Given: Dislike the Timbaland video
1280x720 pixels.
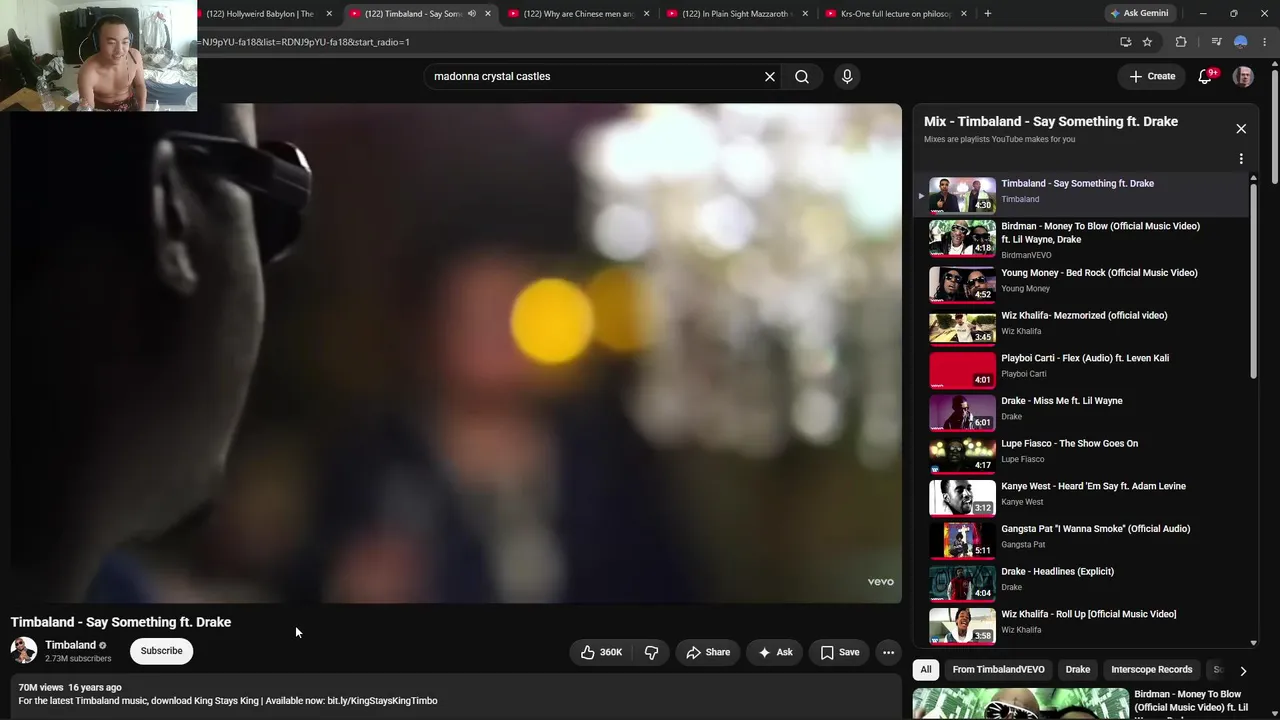Looking at the screenshot, I should pos(651,652).
